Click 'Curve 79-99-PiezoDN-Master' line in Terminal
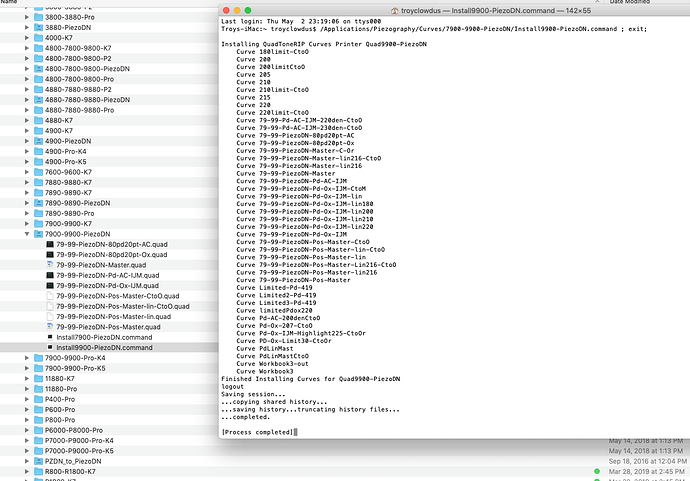The image size is (690, 481). (x=286, y=173)
